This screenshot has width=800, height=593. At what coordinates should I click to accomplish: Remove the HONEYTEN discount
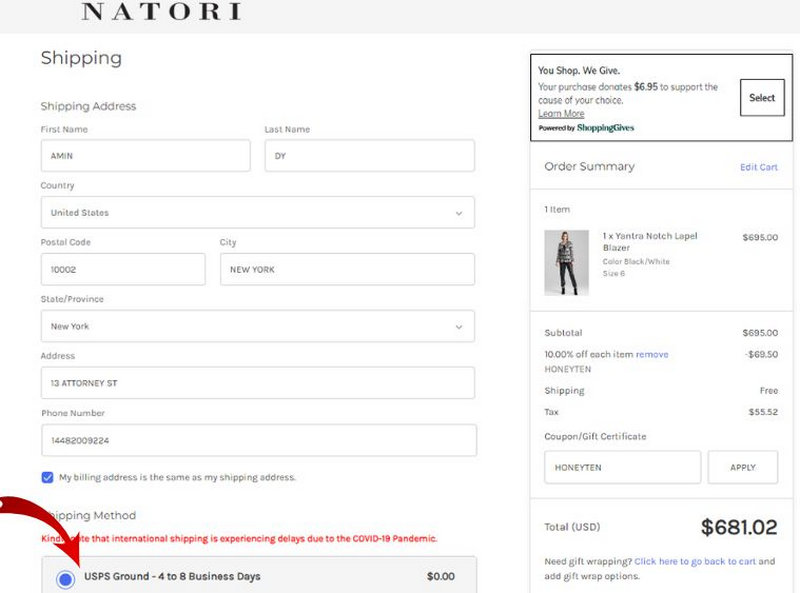point(652,354)
